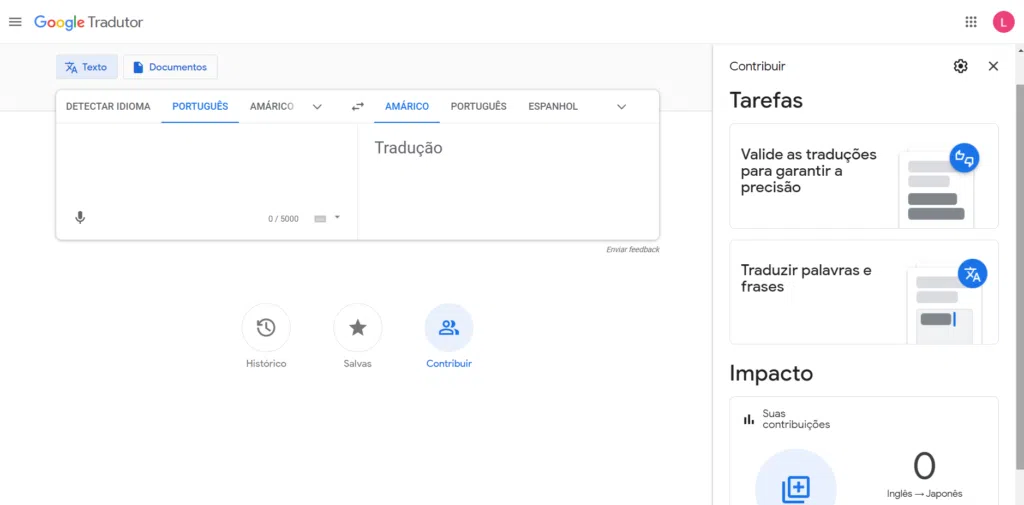
Task: Select Espanhol as target language
Action: pyautogui.click(x=553, y=106)
